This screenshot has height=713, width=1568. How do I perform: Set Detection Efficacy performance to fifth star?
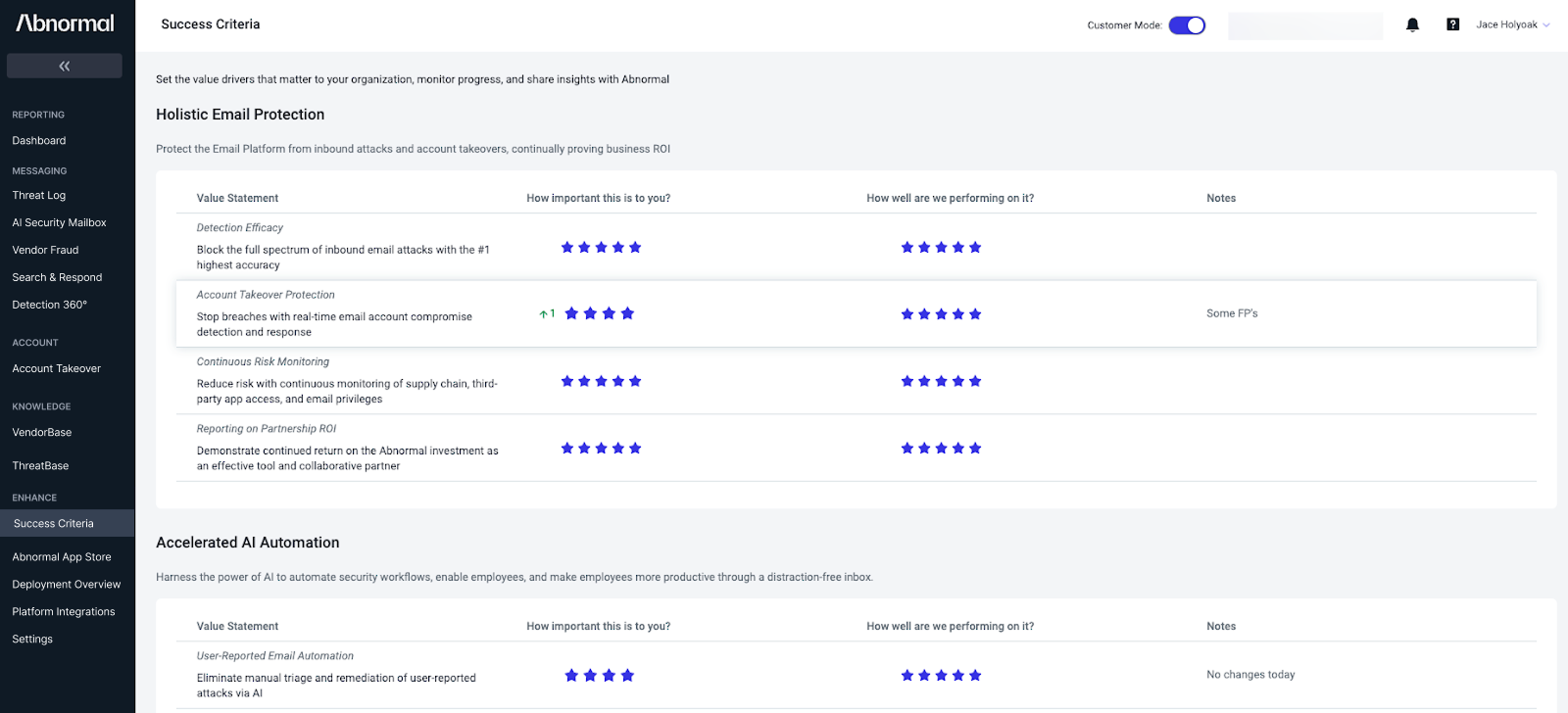975,248
